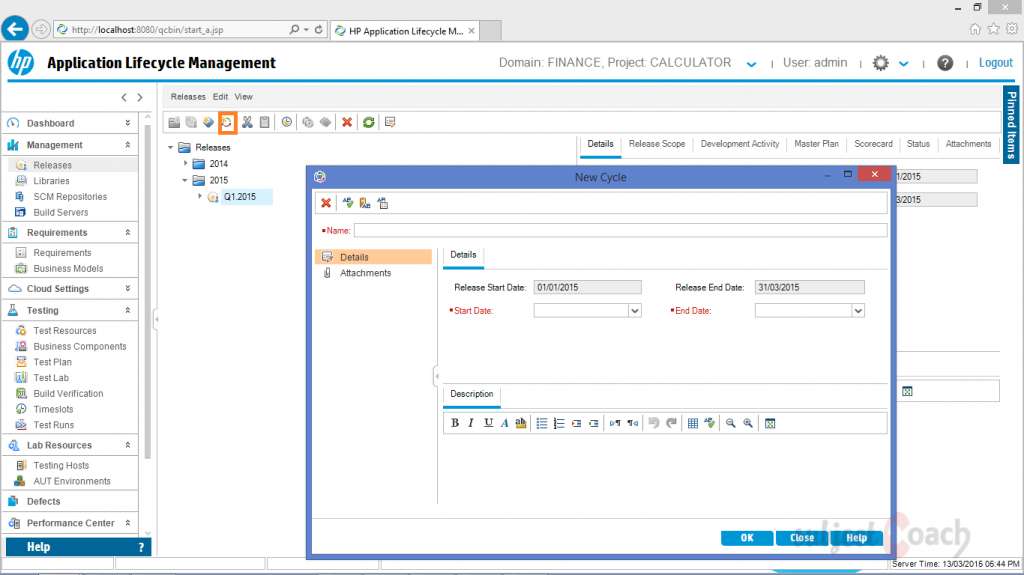Click the Undo arrow in Description editor
This screenshot has width=1024, height=575.
pyautogui.click(x=654, y=423)
